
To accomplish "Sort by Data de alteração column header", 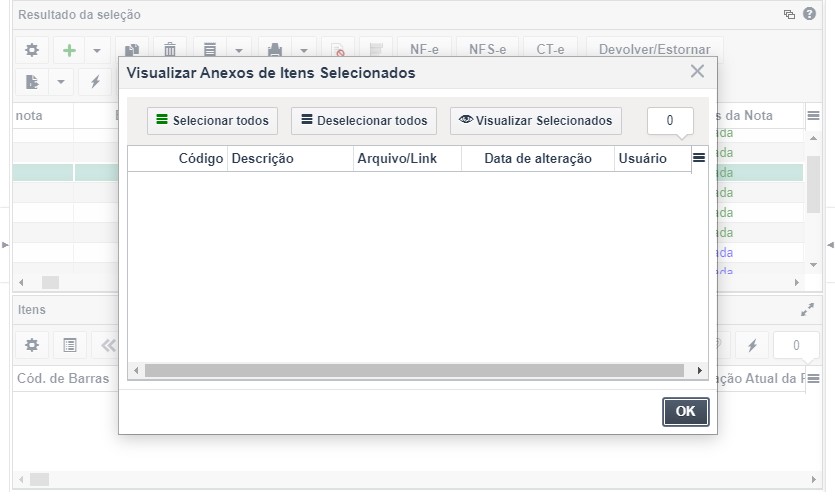I will pos(538,158).
